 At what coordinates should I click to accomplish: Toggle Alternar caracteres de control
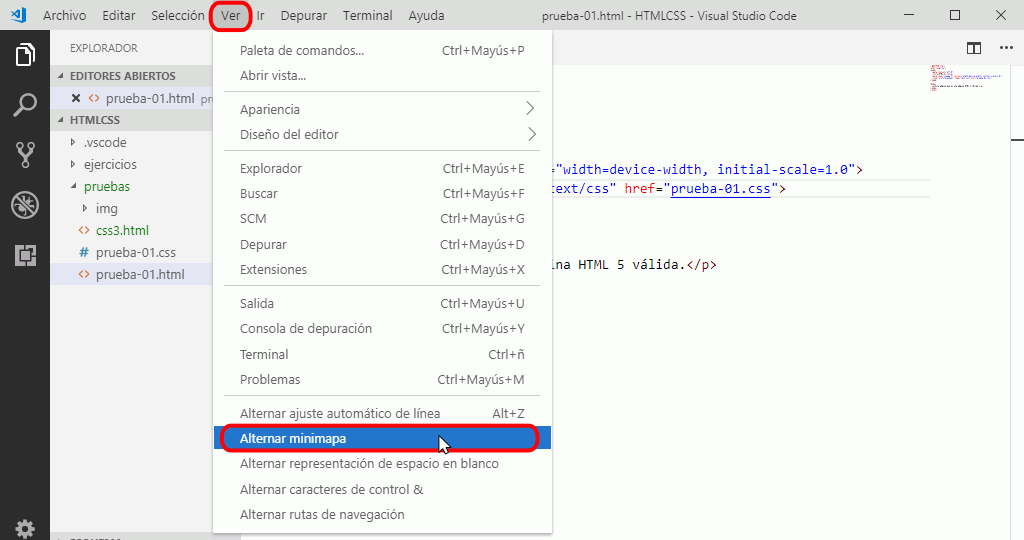[x=383, y=489]
